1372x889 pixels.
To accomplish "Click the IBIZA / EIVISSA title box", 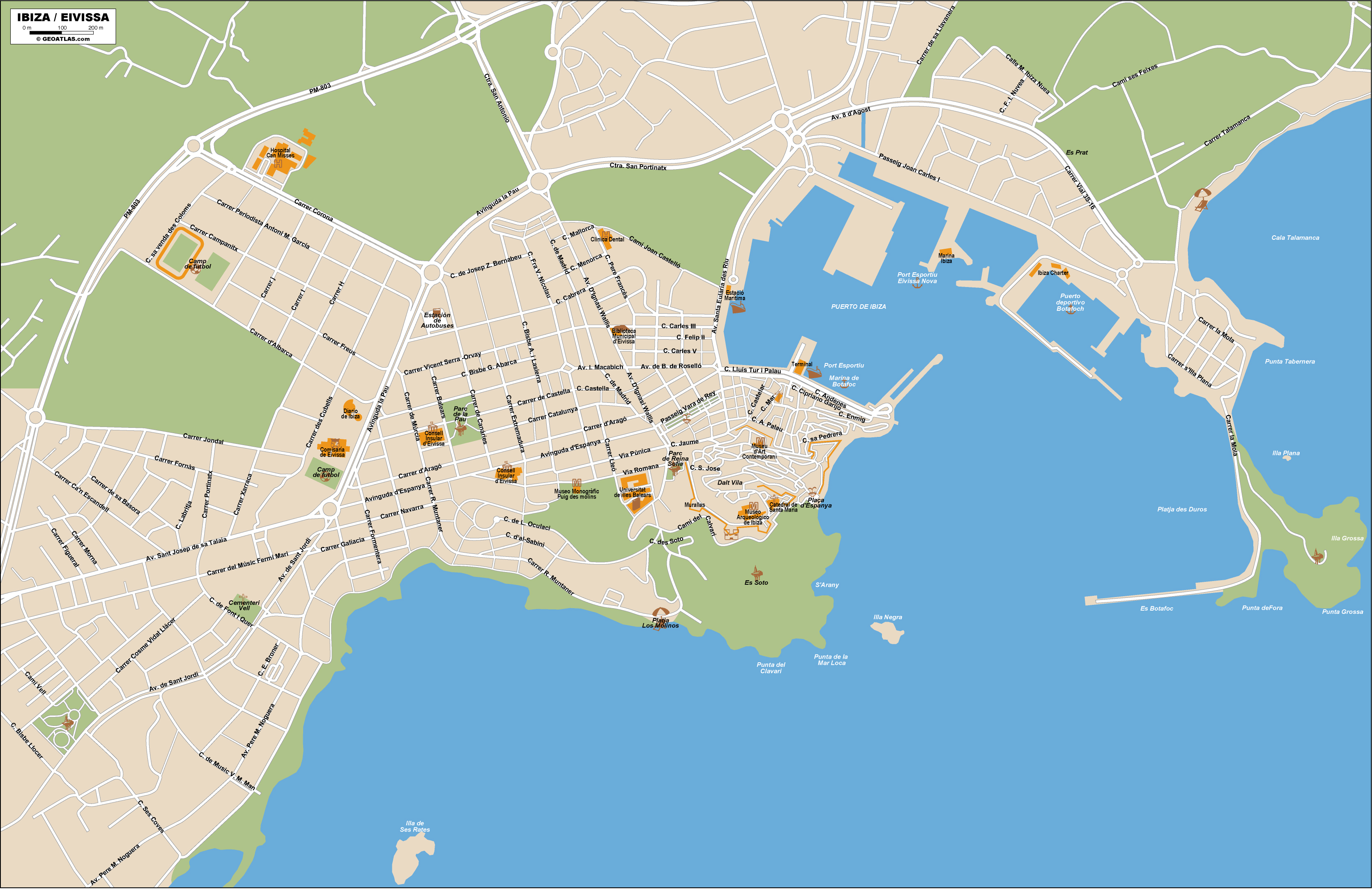I will point(63,17).
